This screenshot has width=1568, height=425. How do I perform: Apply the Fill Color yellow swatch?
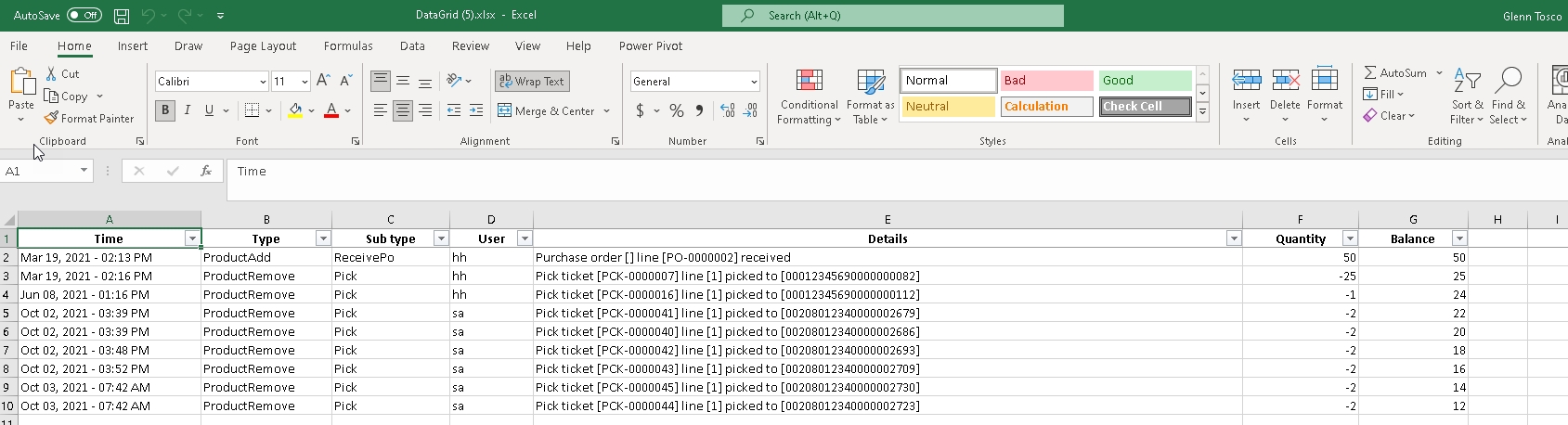[295, 110]
